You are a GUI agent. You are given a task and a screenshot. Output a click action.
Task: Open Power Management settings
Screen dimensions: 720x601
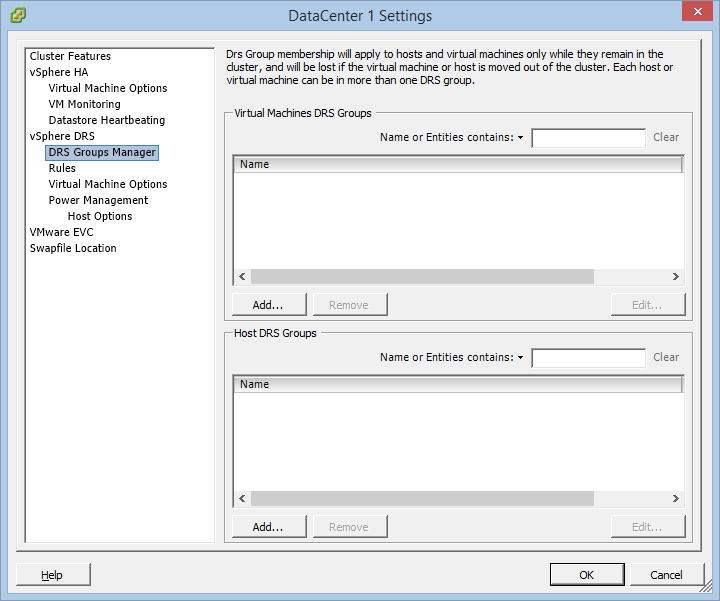tap(98, 200)
